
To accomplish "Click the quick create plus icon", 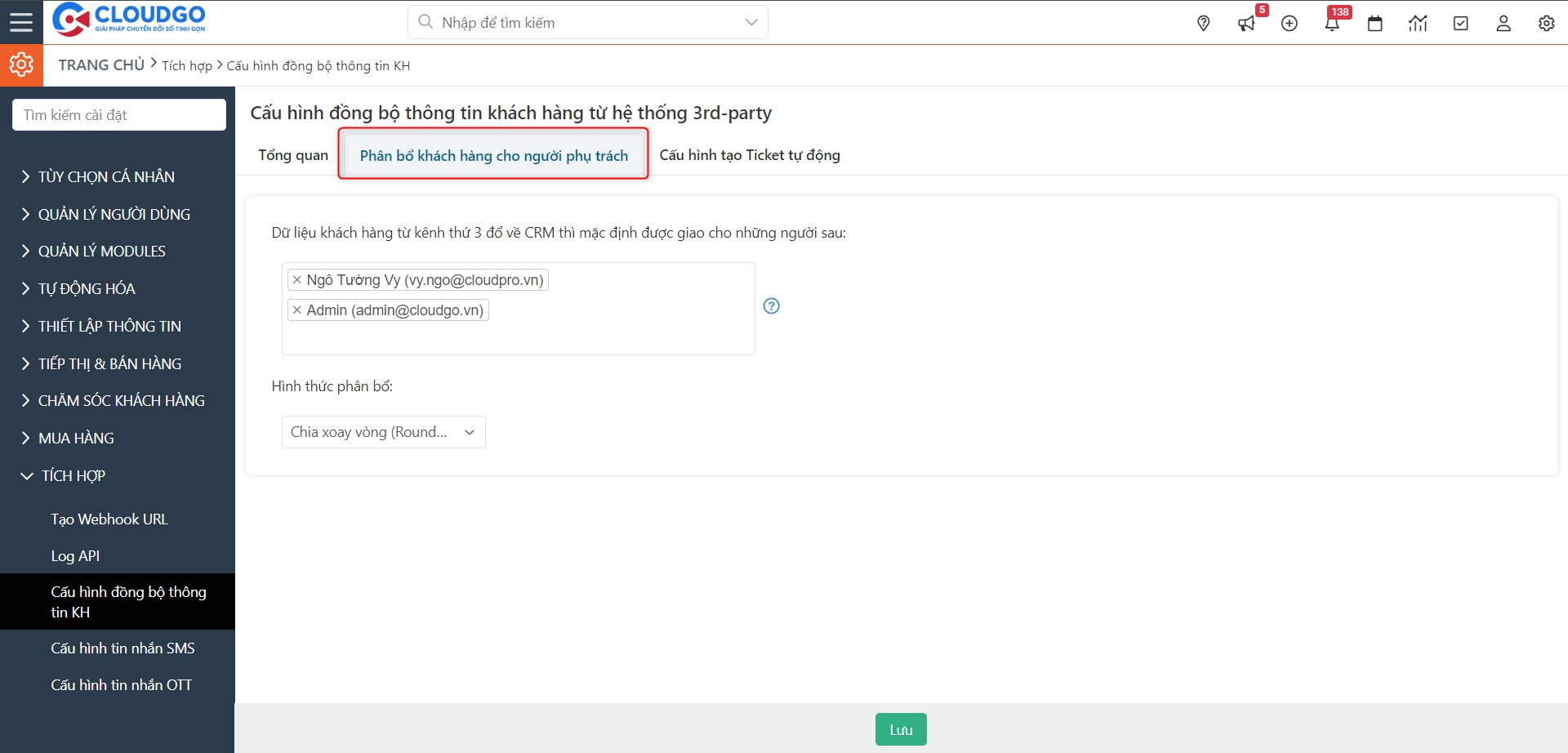I will click(x=1290, y=24).
